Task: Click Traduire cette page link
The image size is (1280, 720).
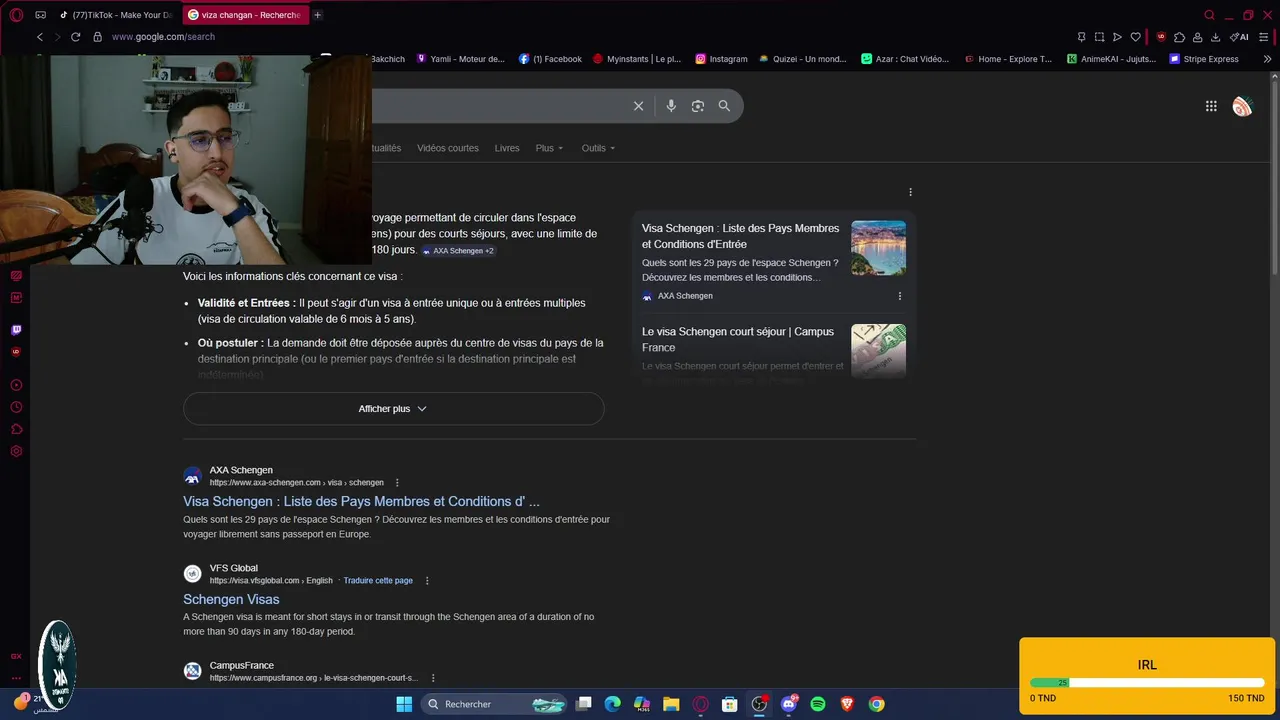Action: (x=378, y=581)
